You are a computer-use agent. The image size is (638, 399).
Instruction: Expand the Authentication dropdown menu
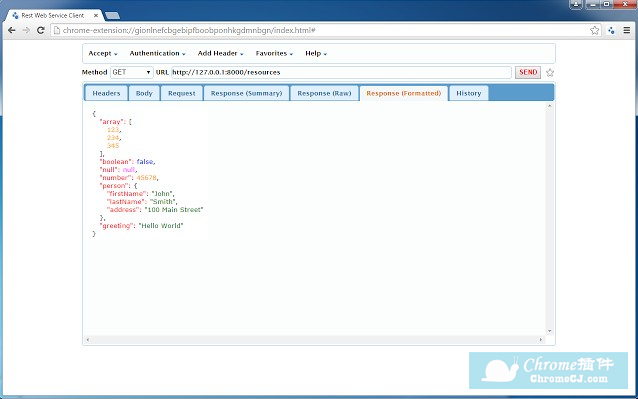[x=157, y=53]
